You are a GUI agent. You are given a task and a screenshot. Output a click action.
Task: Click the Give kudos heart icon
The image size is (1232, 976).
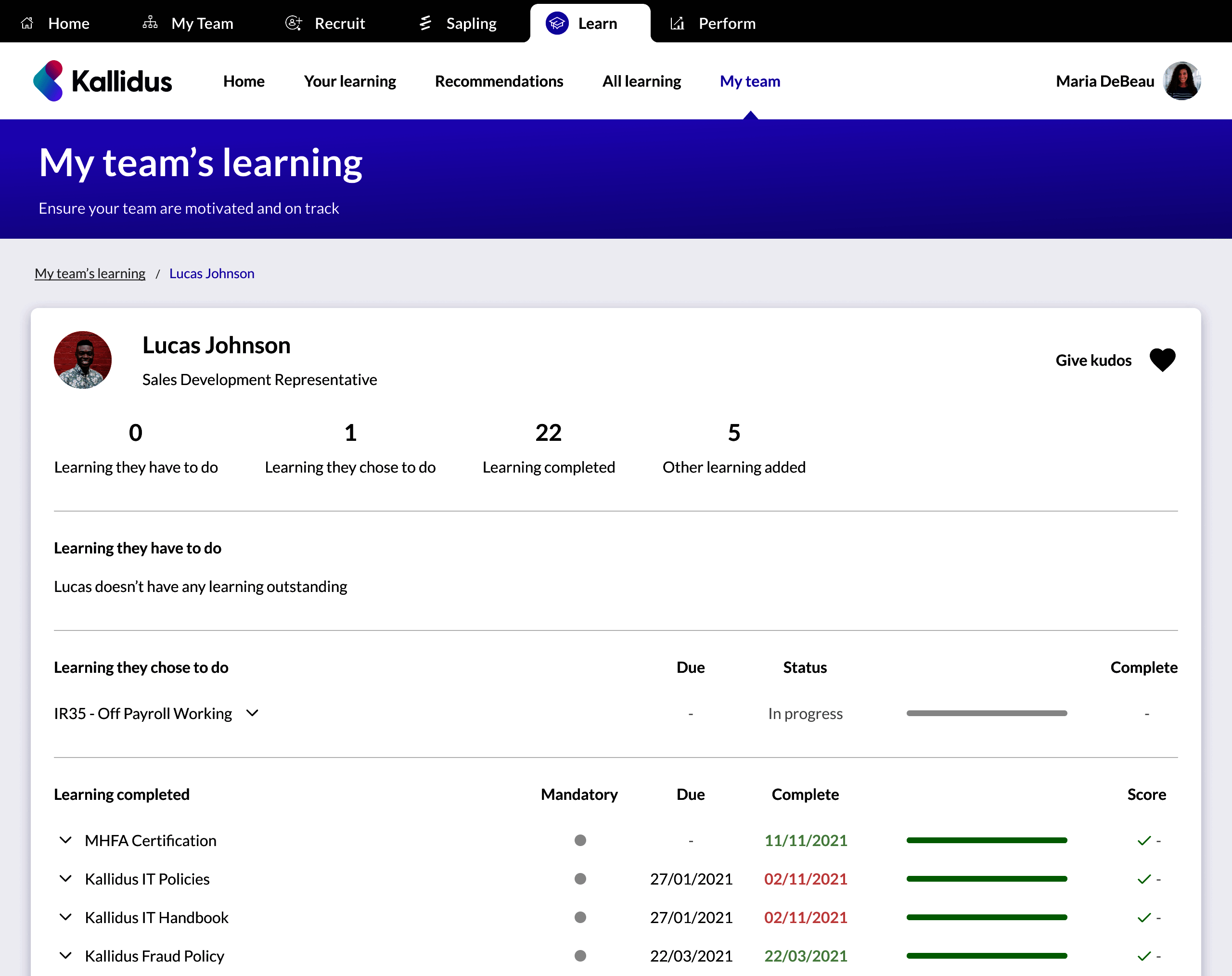pos(1162,360)
